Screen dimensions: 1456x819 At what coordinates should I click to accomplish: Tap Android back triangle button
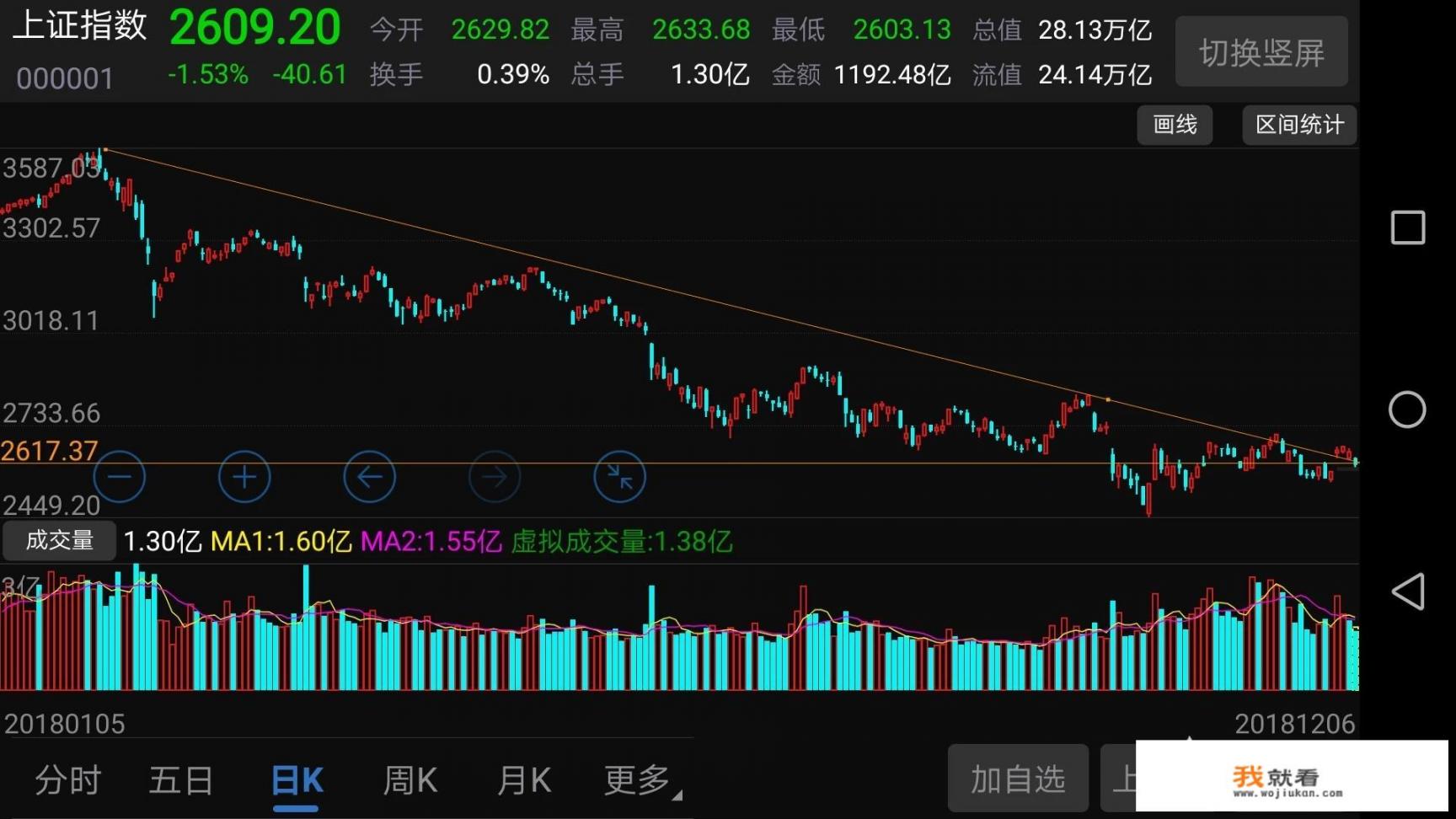pos(1407,591)
